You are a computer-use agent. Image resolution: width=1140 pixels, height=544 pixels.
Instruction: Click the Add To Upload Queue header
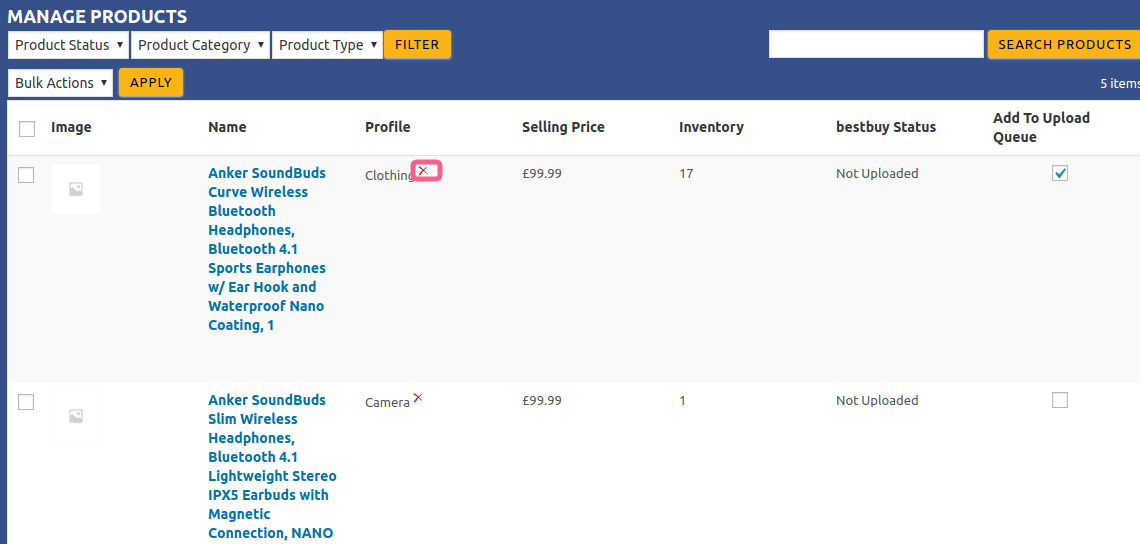click(x=1041, y=127)
